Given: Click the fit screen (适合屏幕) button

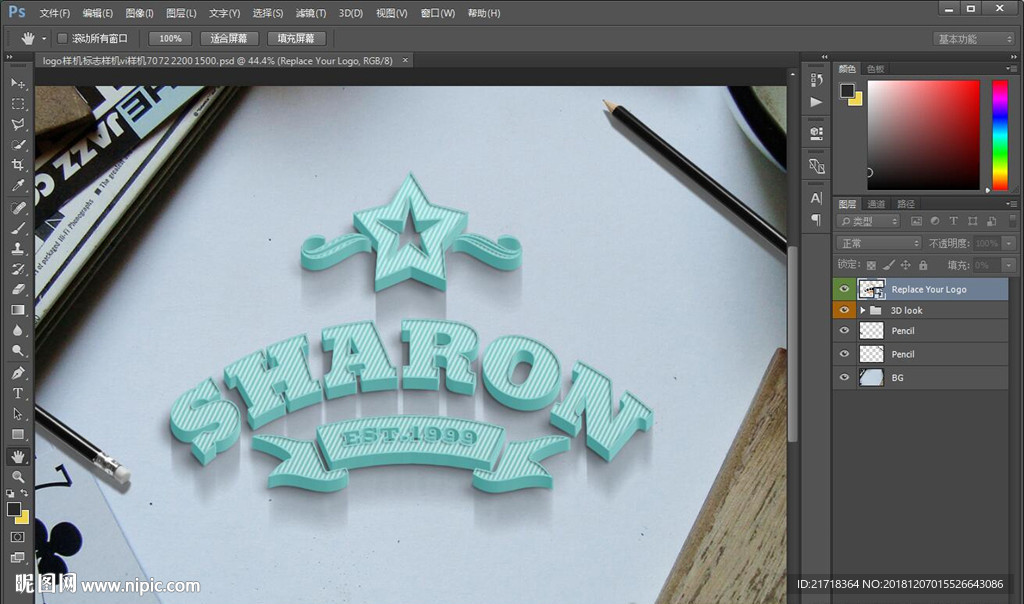Looking at the screenshot, I should pos(229,39).
